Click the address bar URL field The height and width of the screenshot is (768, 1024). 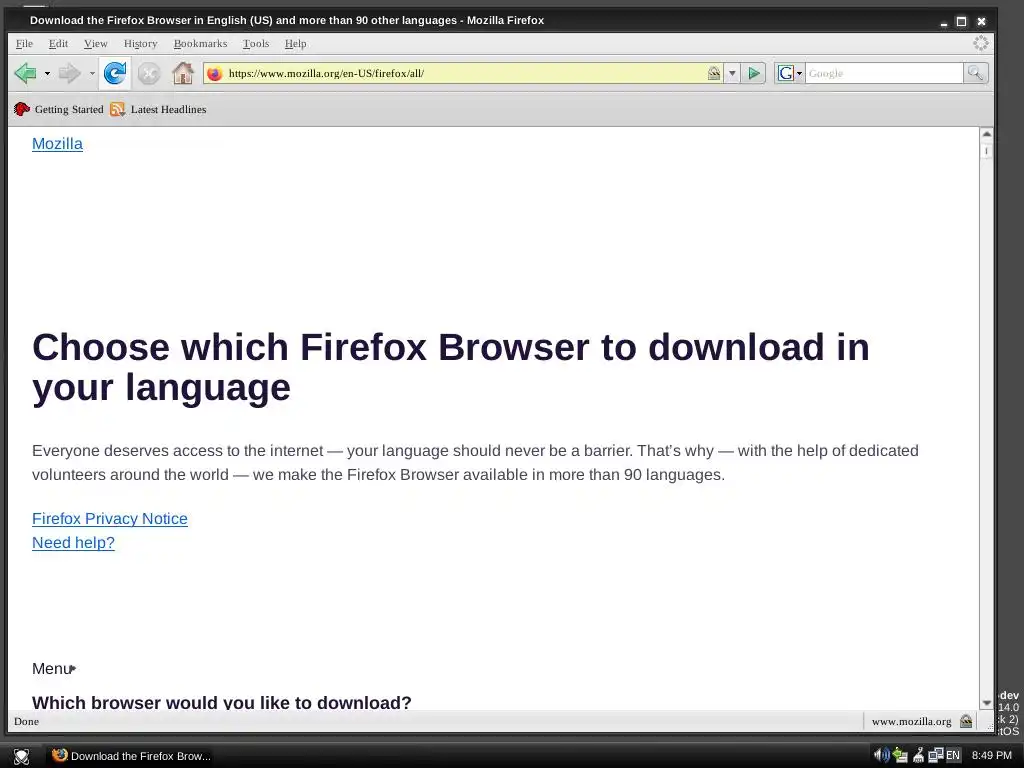click(465, 73)
